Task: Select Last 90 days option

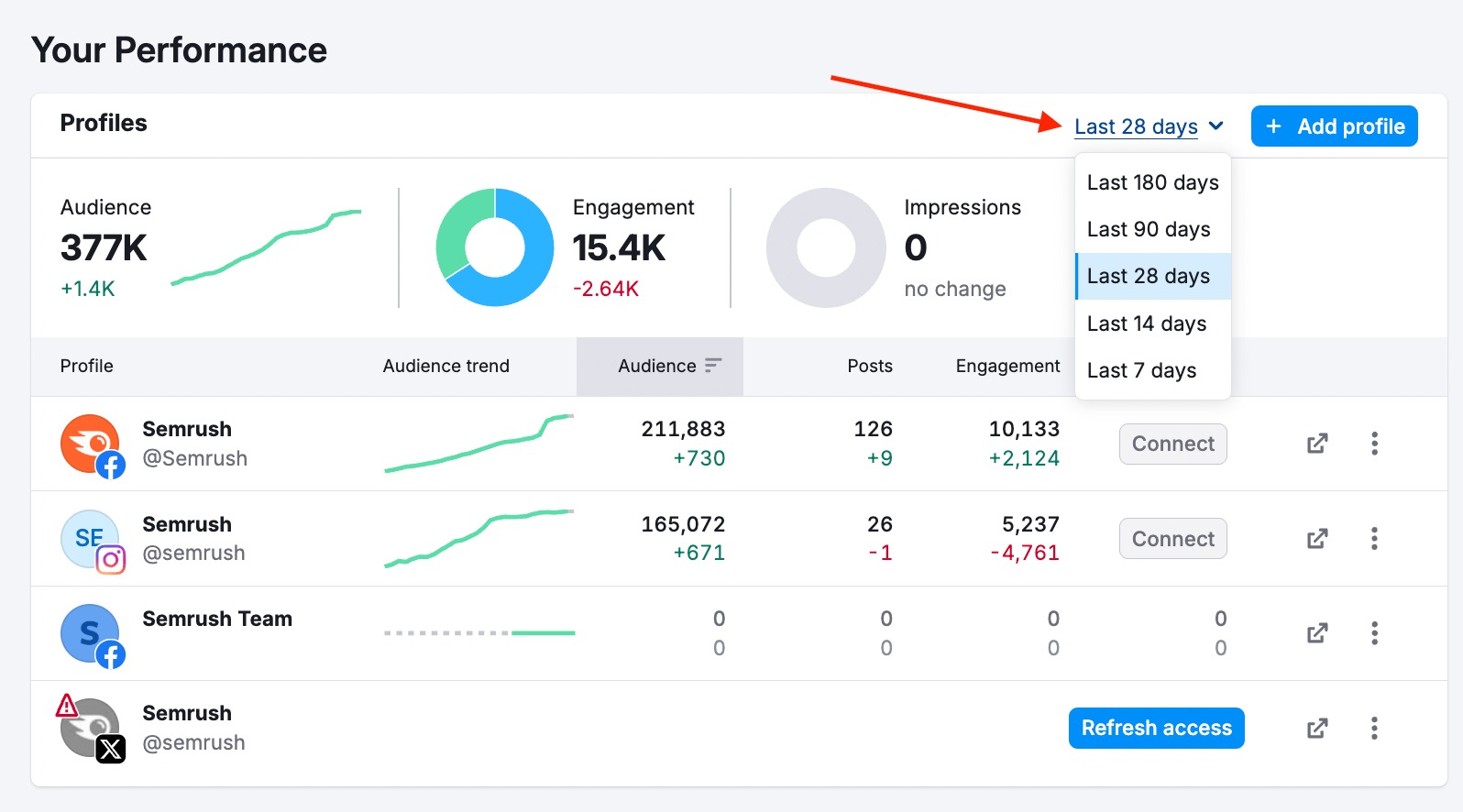Action: tap(1149, 229)
